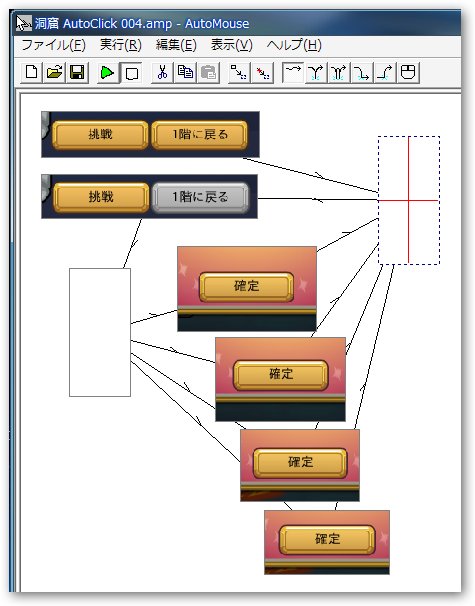Open a file using the folder icon
The width and height of the screenshot is (475, 606).
click(54, 72)
